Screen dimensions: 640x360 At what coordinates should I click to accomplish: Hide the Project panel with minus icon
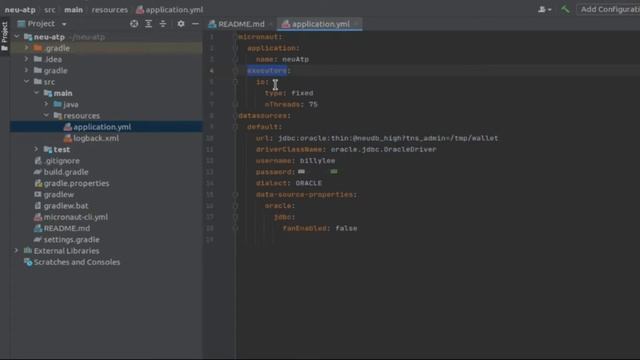point(196,24)
